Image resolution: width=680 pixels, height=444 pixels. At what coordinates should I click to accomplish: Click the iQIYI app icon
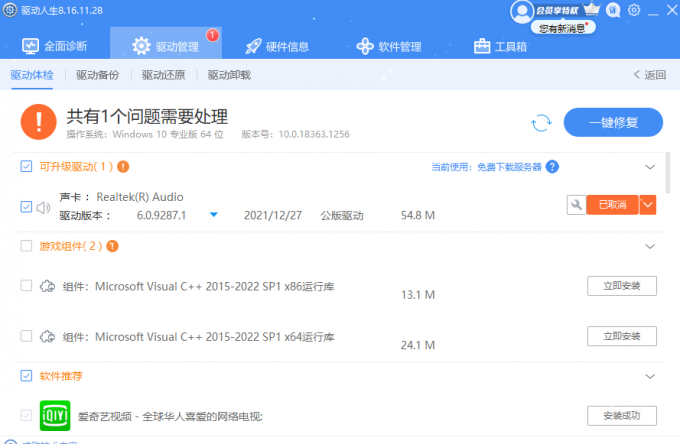point(55,415)
